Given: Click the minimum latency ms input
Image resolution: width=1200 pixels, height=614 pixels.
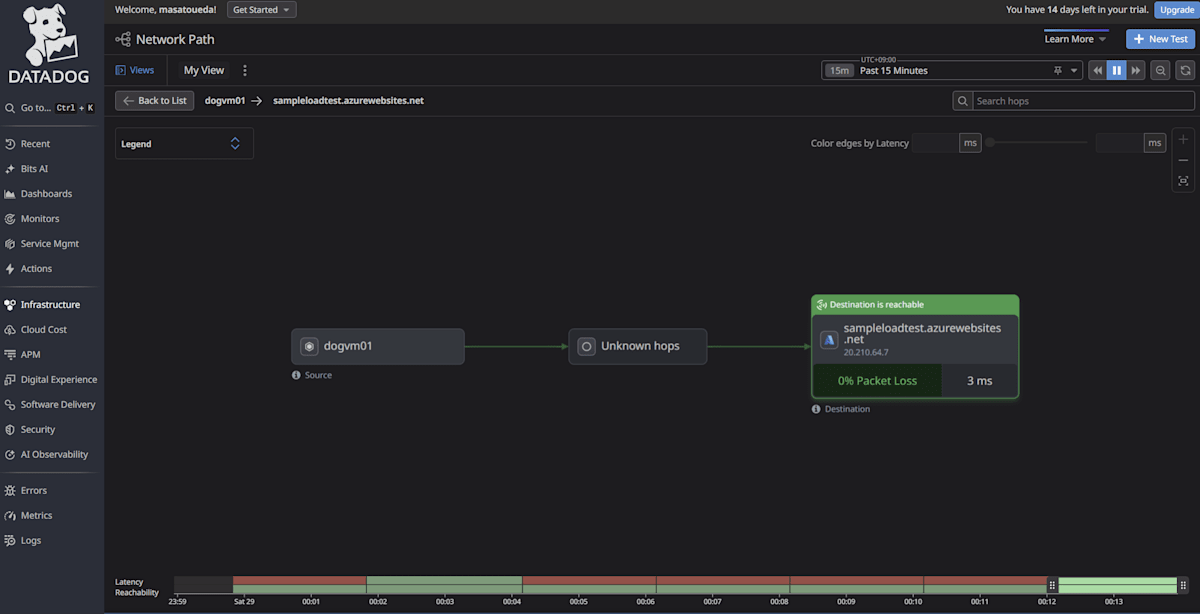Looking at the screenshot, I should [x=935, y=143].
